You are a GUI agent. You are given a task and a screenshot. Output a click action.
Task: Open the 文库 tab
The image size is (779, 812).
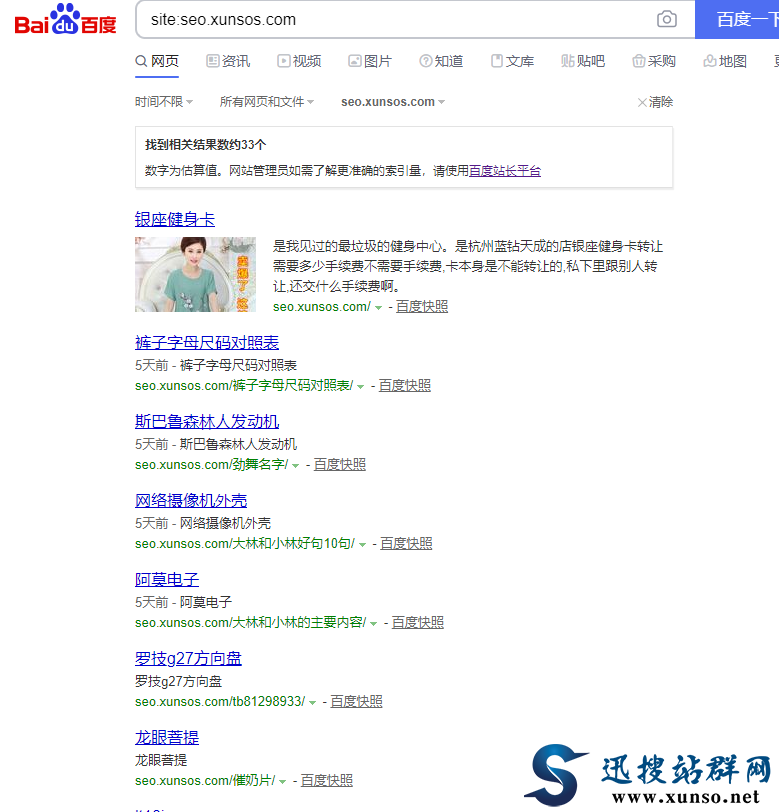512,61
